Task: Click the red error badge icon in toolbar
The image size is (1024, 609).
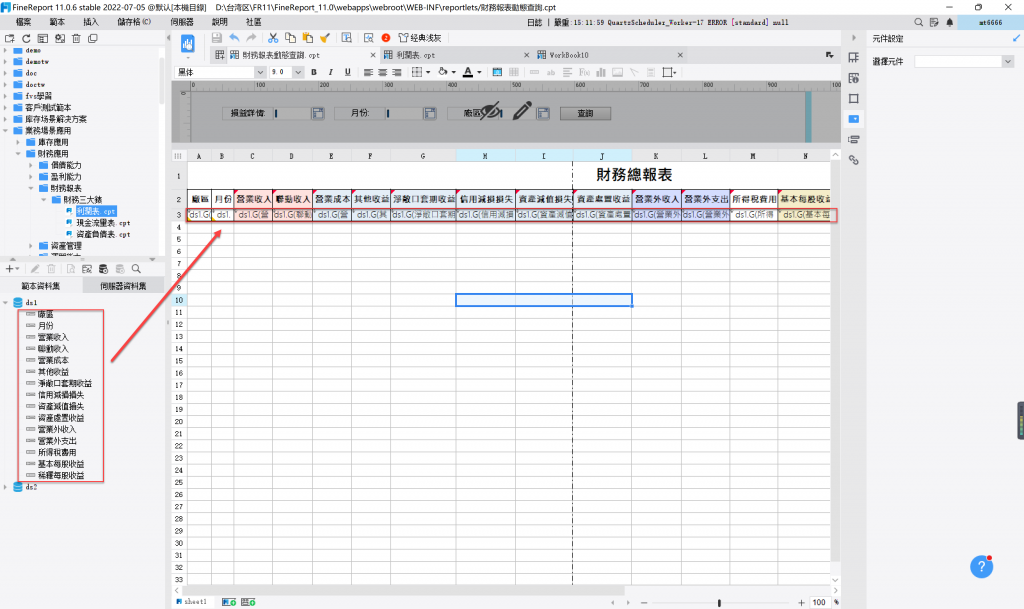Action: (x=386, y=38)
